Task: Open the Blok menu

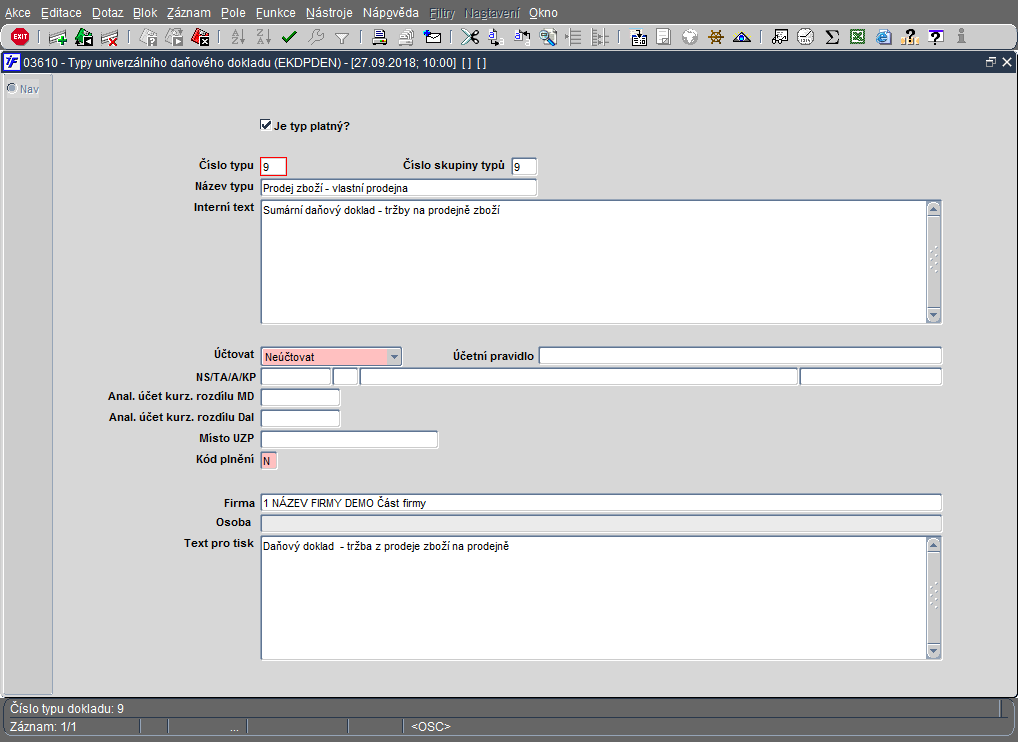Action: [x=145, y=13]
